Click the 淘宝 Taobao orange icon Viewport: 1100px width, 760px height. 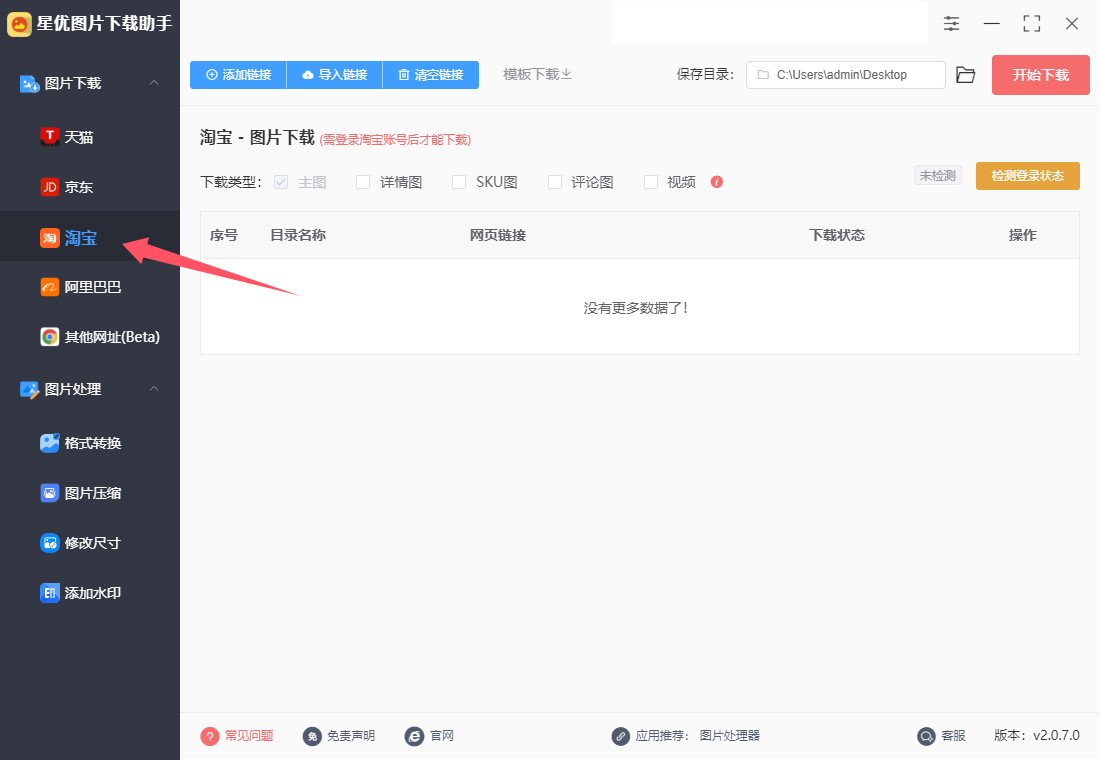click(50, 238)
